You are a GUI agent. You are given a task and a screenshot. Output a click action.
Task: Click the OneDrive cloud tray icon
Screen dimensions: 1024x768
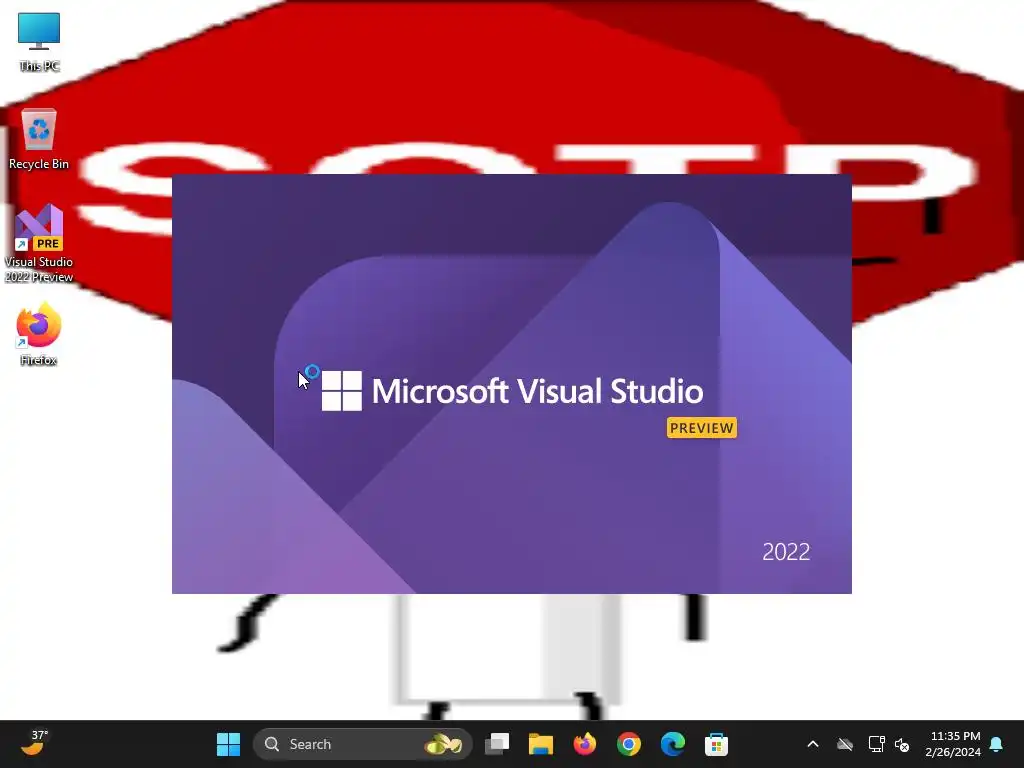pos(845,744)
